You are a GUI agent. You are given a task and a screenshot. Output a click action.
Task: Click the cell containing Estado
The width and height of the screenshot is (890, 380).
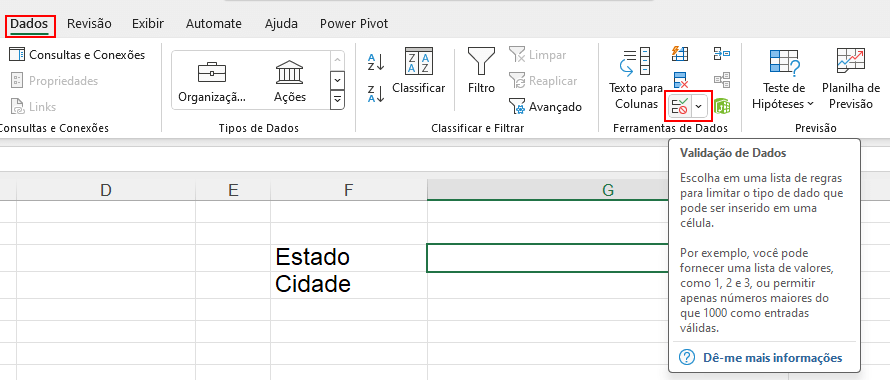349,258
